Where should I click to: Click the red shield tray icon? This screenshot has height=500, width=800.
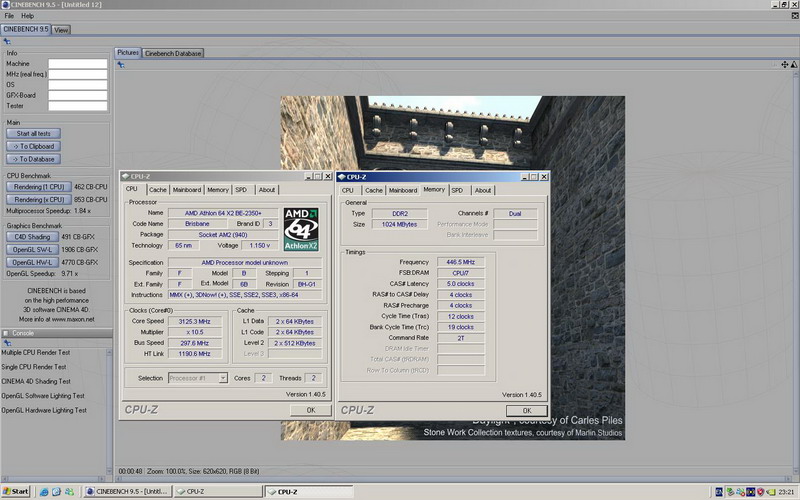[x=760, y=492]
